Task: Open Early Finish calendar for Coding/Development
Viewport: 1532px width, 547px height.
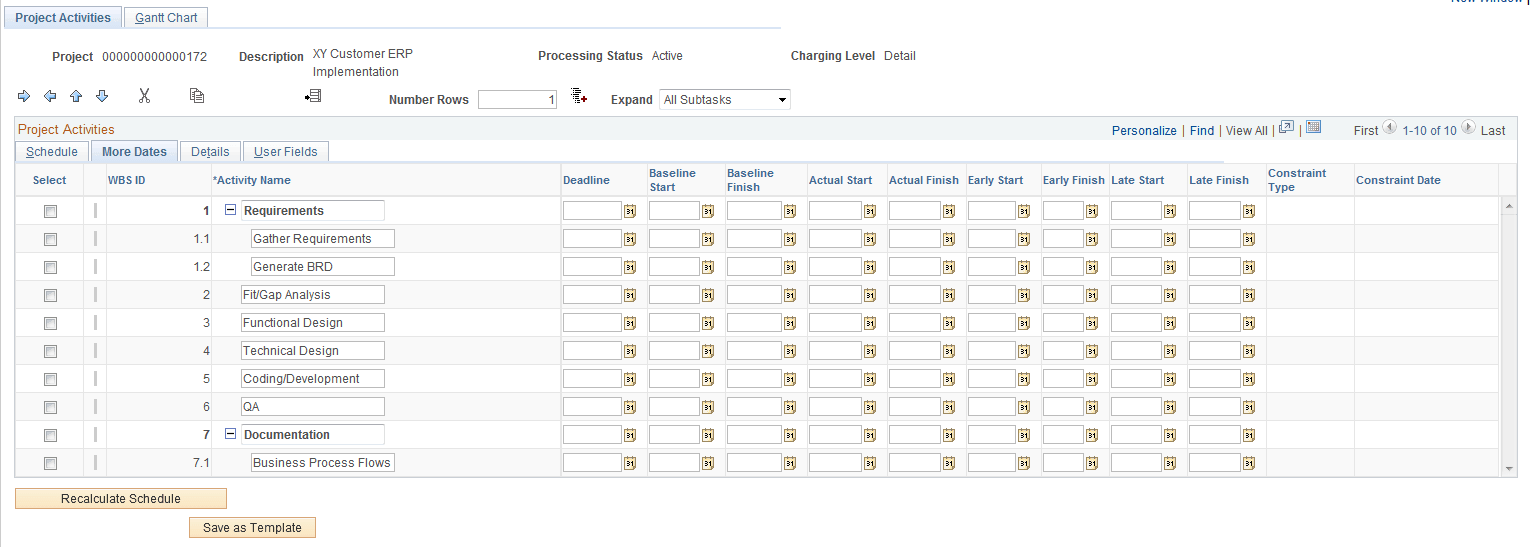Action: pos(1092,379)
